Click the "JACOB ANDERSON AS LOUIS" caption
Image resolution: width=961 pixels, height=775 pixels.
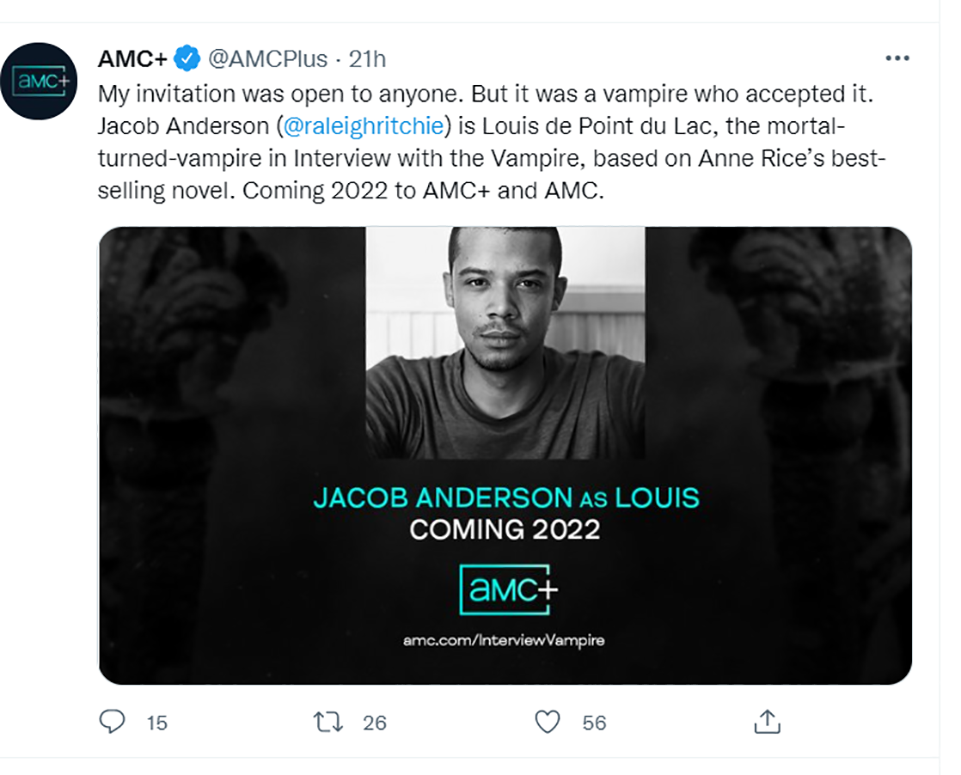click(506, 497)
